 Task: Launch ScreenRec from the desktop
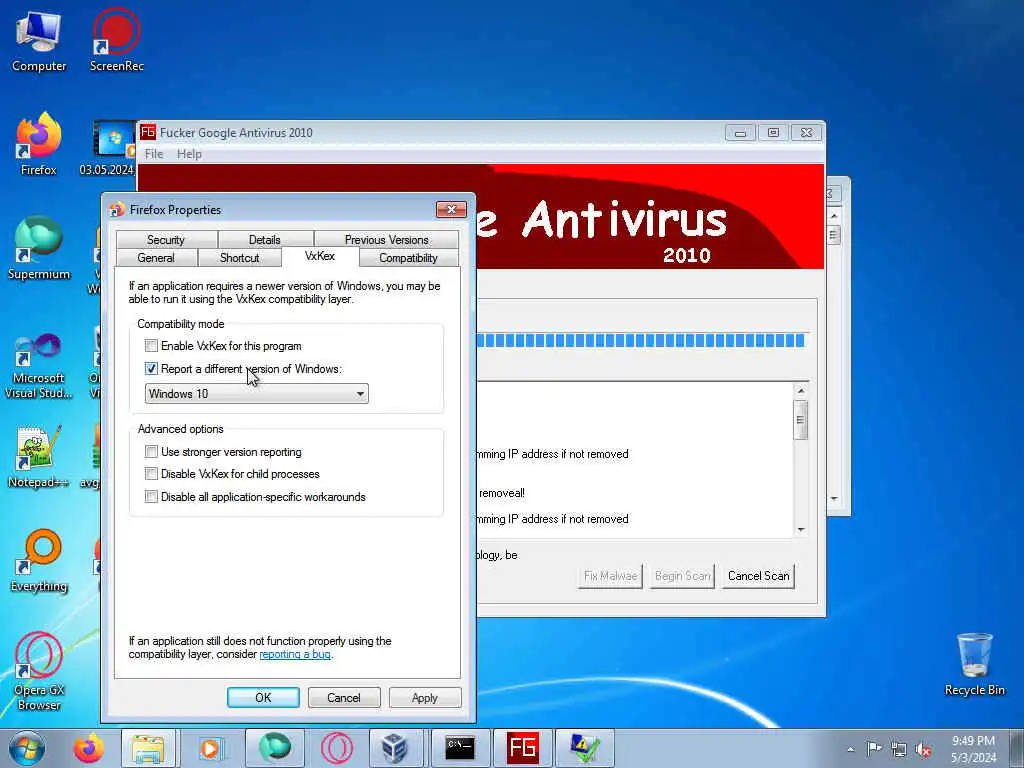[x=116, y=41]
